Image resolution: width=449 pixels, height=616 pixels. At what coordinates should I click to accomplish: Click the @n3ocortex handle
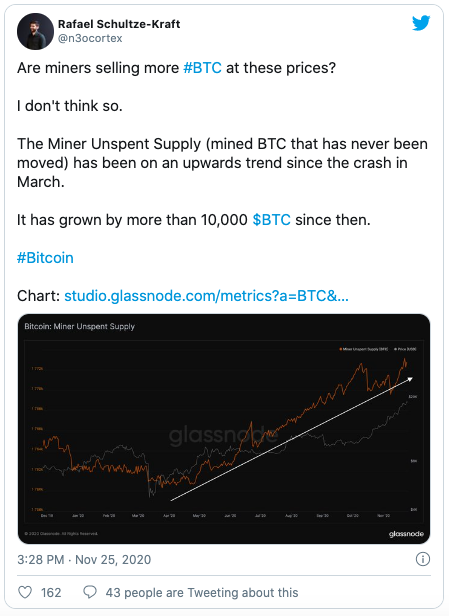(x=90, y=38)
